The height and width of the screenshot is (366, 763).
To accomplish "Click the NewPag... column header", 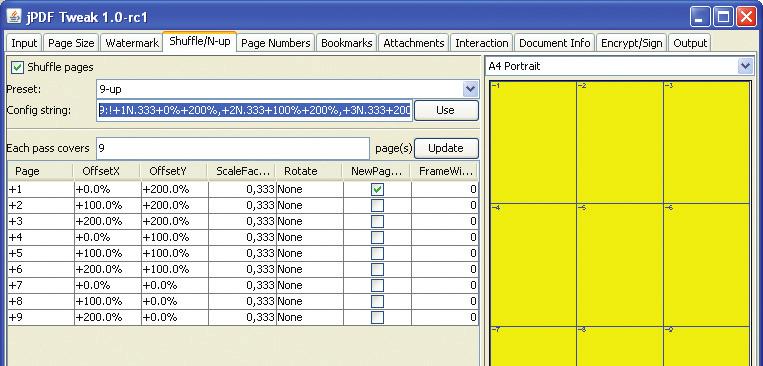I will (x=377, y=171).
